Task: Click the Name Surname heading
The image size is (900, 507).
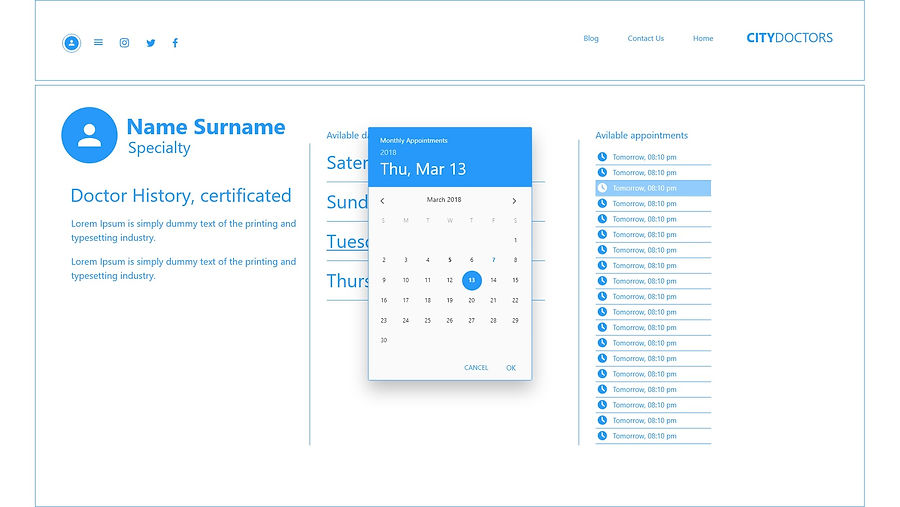Action: pyautogui.click(x=205, y=126)
